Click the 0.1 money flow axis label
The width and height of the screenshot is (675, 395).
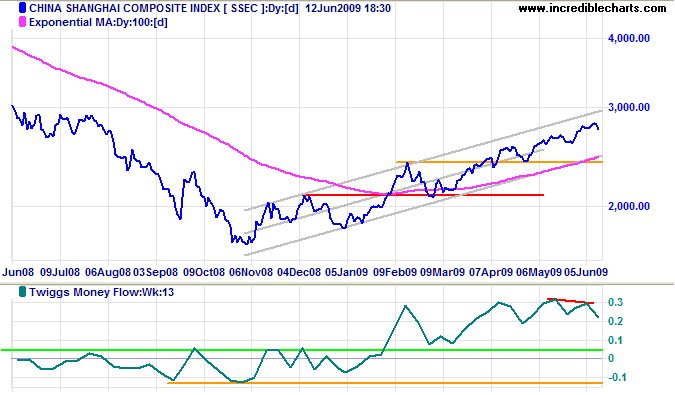pyautogui.click(x=615, y=340)
